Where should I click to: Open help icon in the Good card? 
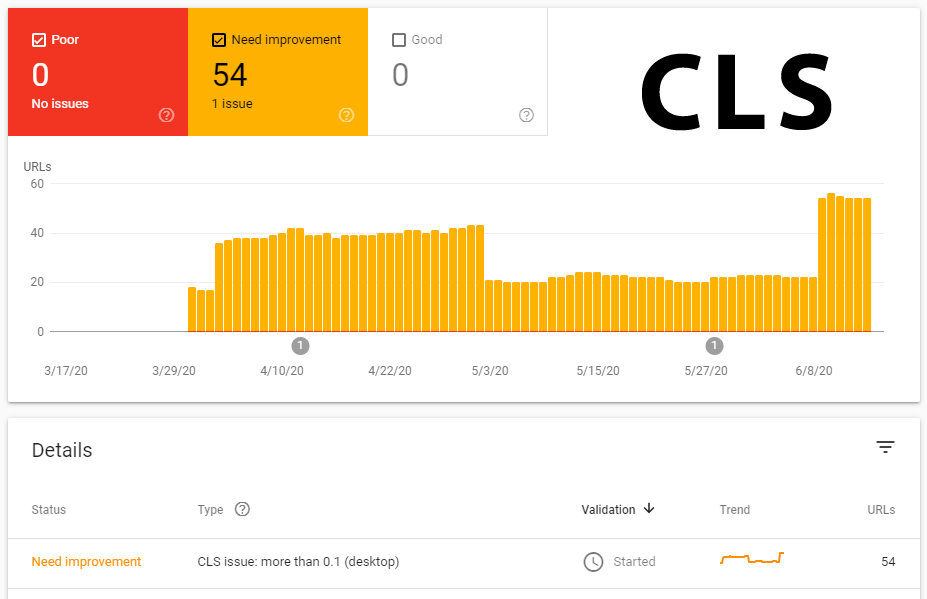click(x=526, y=115)
